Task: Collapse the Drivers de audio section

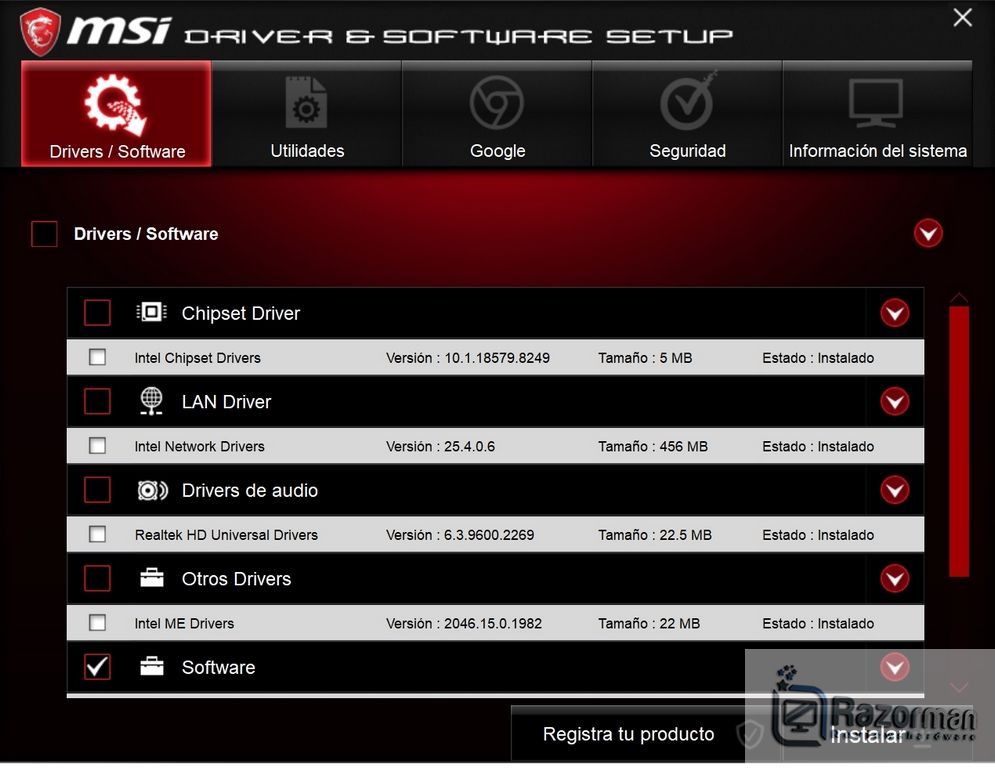Action: 894,490
